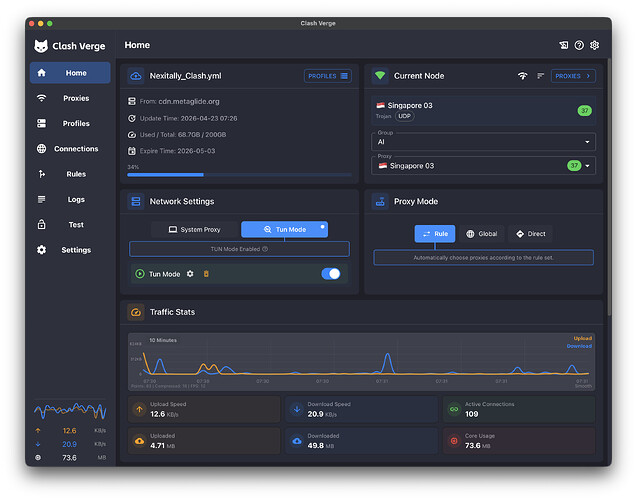The width and height of the screenshot is (637, 500).
Task: Click the Active Connections 109 card
Action: pyautogui.click(x=519, y=409)
